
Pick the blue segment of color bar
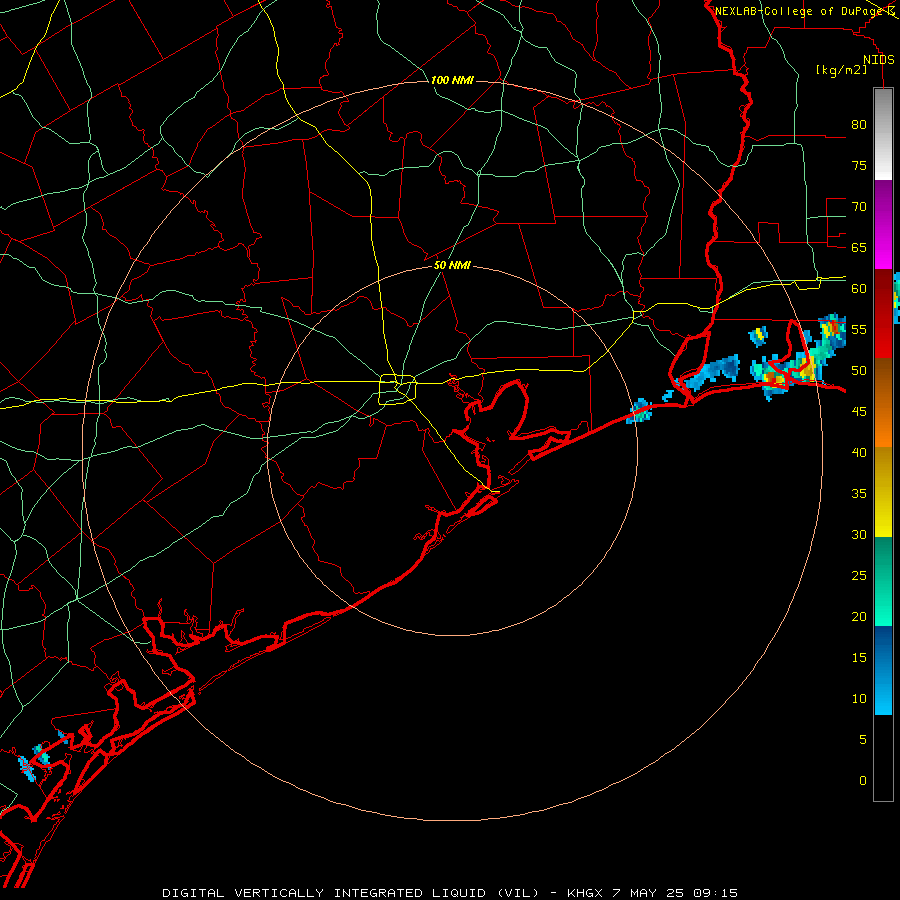coord(883,670)
